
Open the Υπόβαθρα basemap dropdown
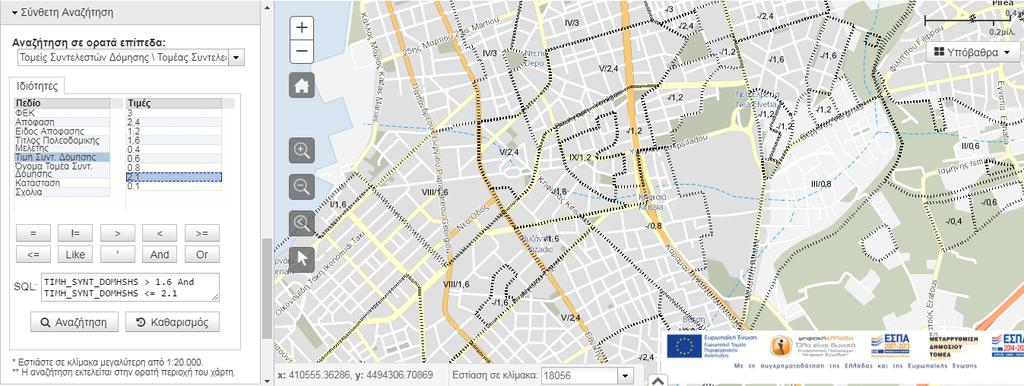coord(972,52)
